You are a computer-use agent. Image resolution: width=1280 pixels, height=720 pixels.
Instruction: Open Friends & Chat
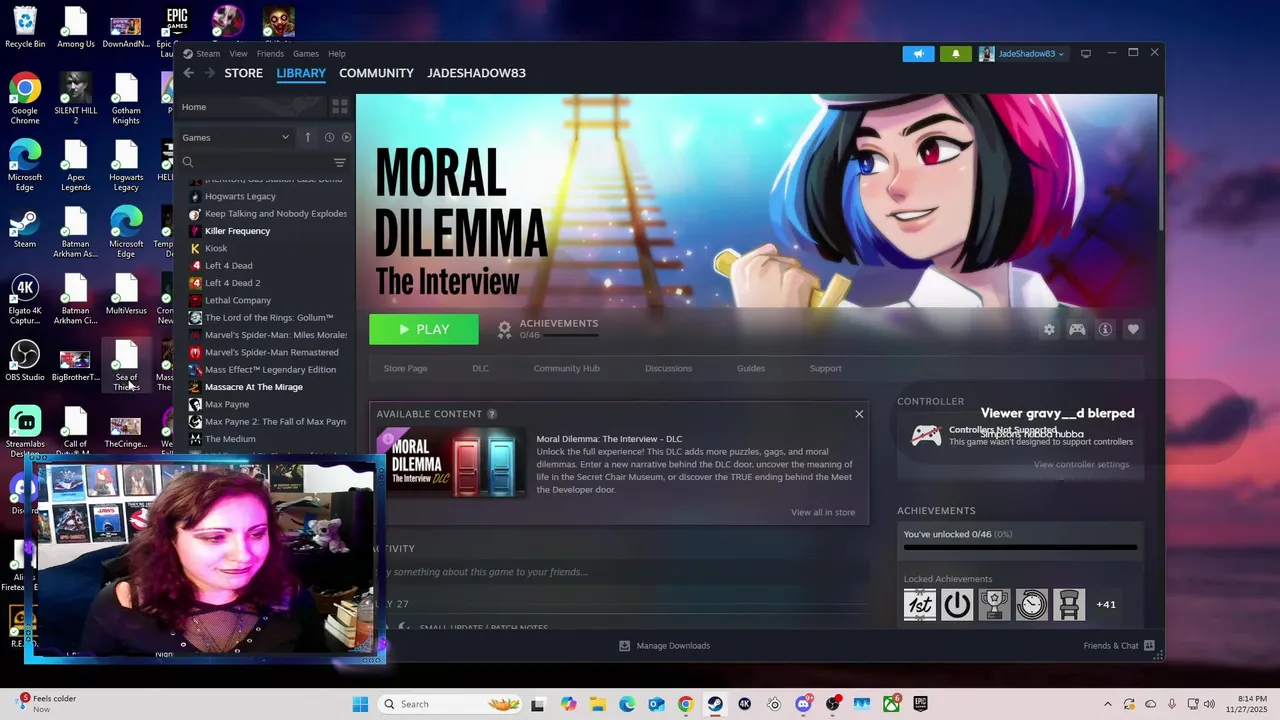click(x=1119, y=646)
